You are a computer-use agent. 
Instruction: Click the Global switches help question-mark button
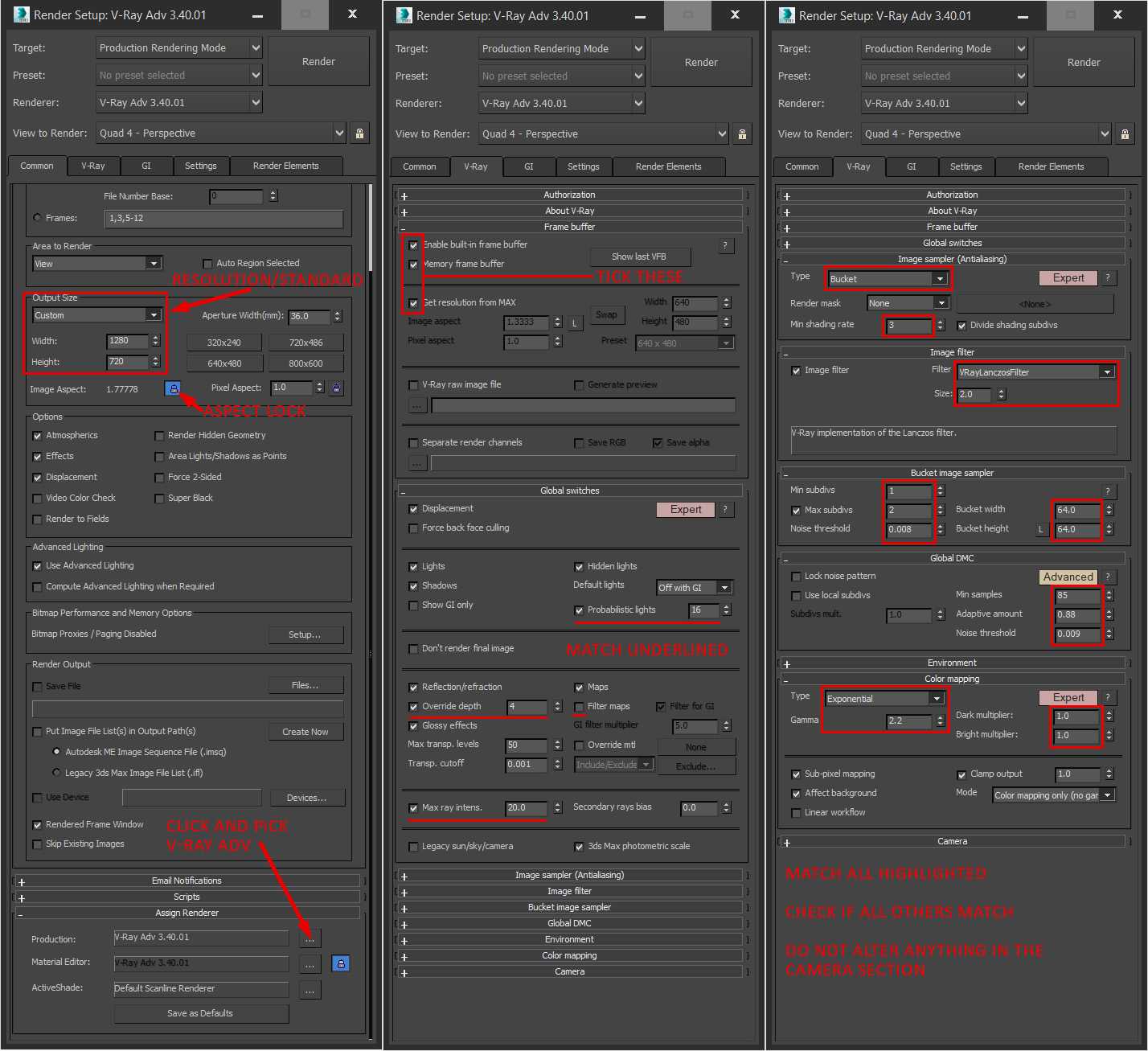725,509
